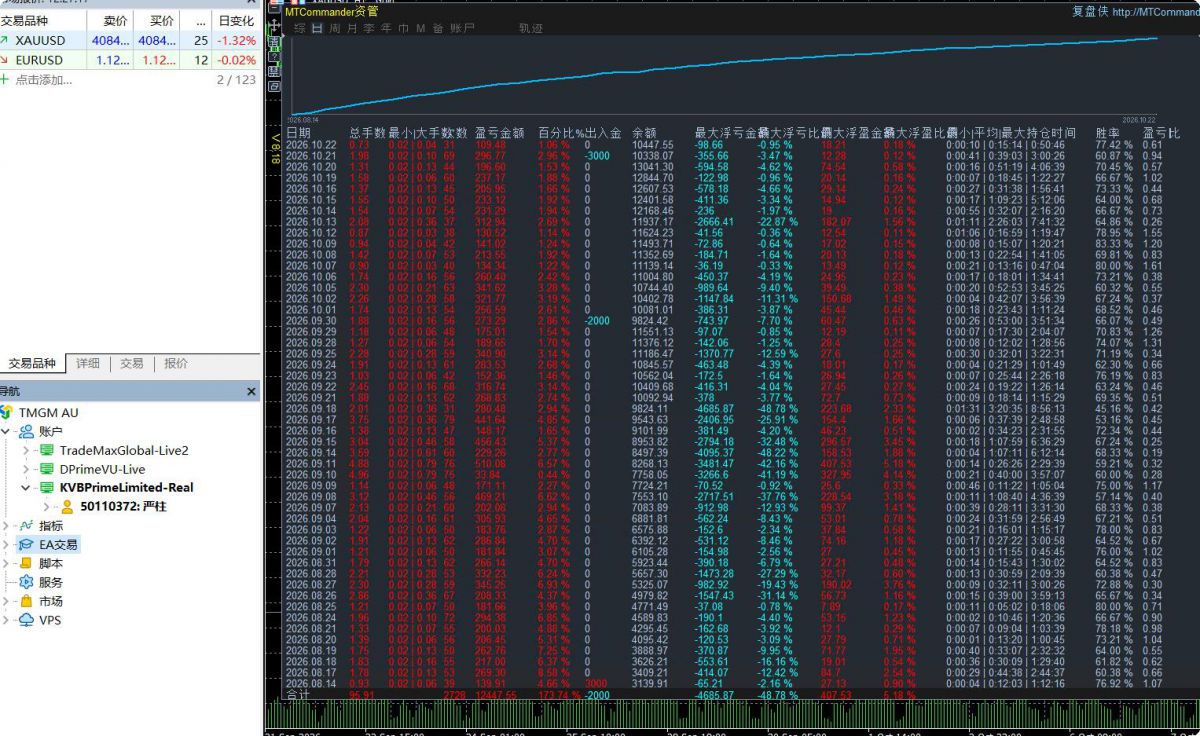Click the DPrimeVU-Live server icon
The width and height of the screenshot is (1200, 736).
(x=45, y=469)
